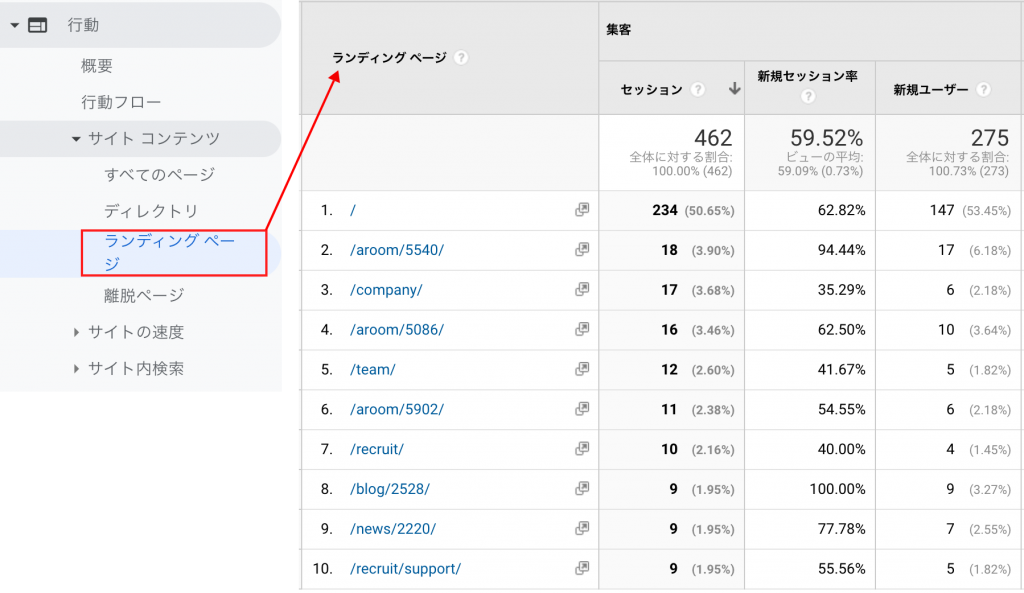Select 離脱ページ in the sidebar

point(144,296)
